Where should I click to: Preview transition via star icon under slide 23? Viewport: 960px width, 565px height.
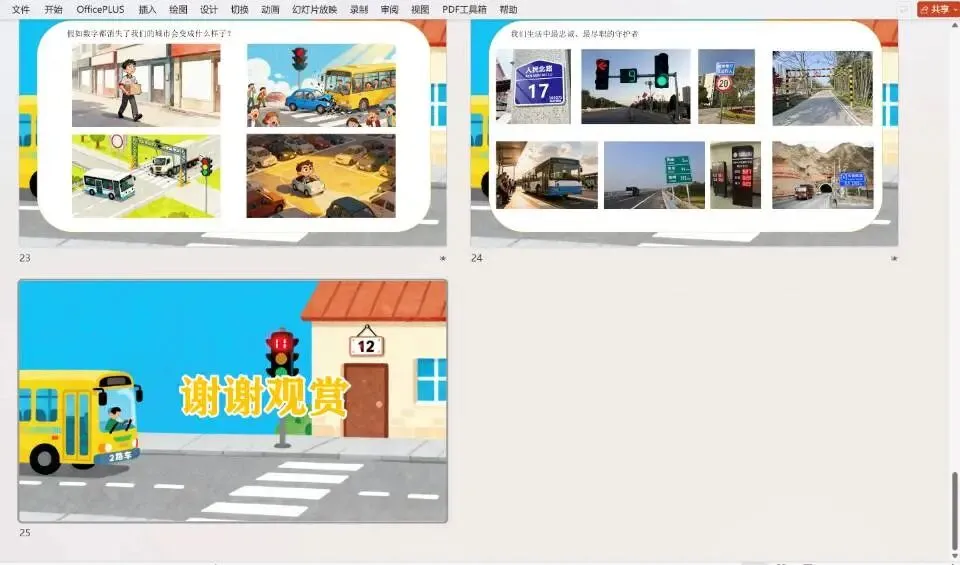click(x=443, y=258)
